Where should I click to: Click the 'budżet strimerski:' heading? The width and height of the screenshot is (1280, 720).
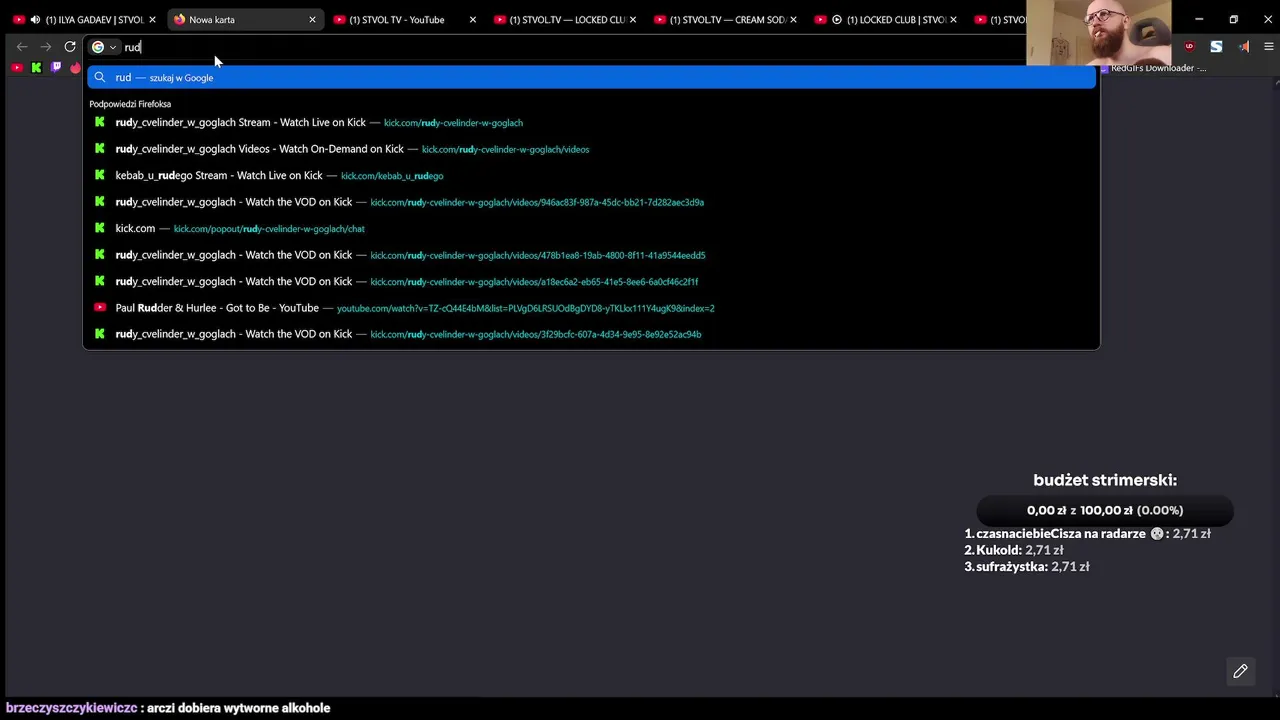click(1105, 480)
